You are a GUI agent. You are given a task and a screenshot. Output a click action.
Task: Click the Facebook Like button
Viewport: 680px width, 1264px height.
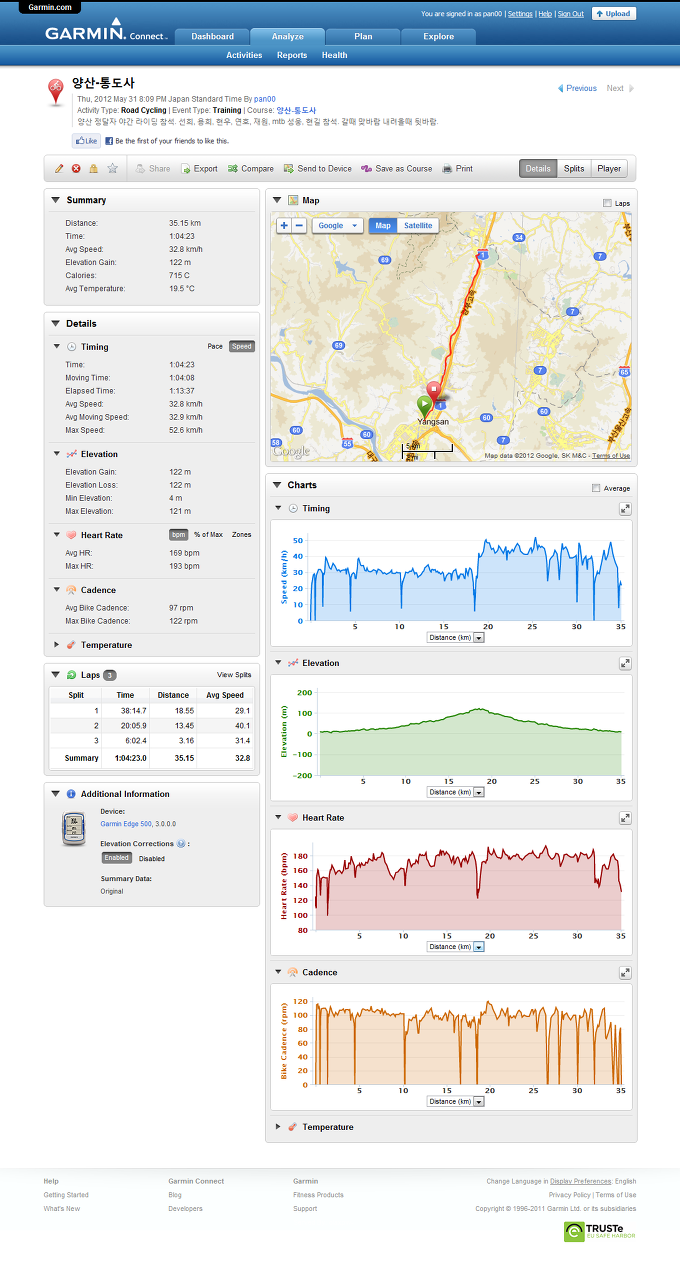pos(86,141)
